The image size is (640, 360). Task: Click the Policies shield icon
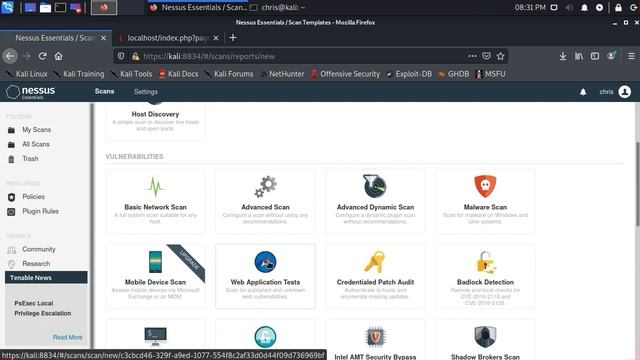coord(11,197)
